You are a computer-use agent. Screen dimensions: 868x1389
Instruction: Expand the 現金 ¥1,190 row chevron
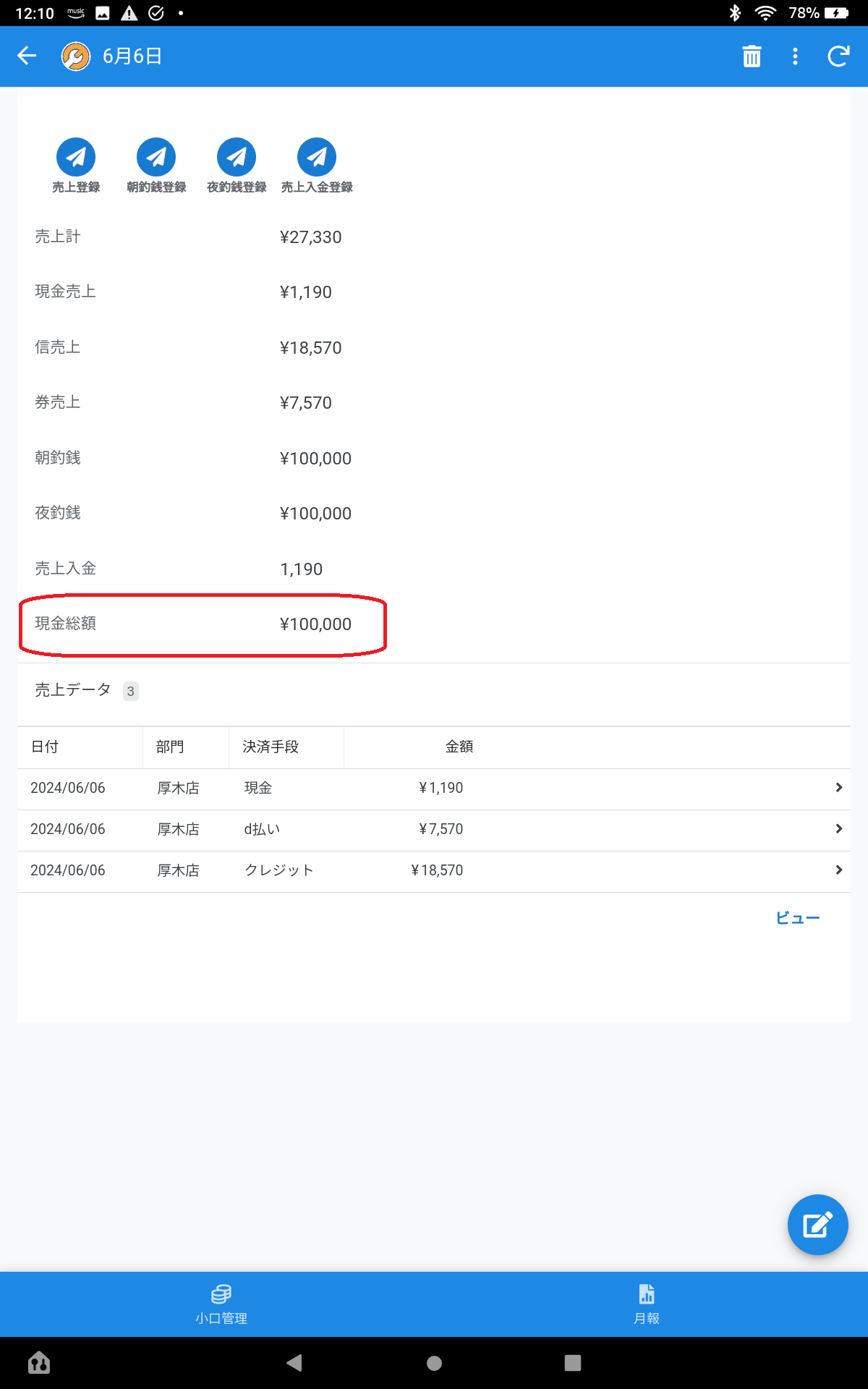838,787
